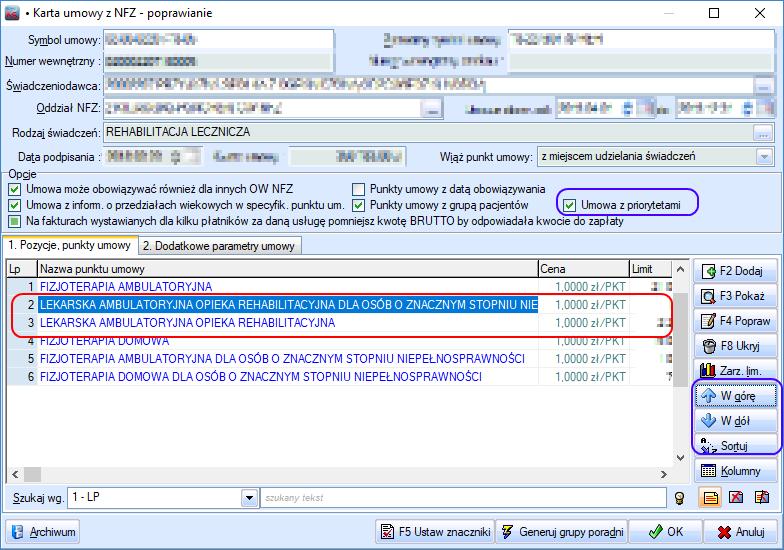Click F5 Ustaw znaczniki button
This screenshot has width=784, height=550.
point(435,532)
